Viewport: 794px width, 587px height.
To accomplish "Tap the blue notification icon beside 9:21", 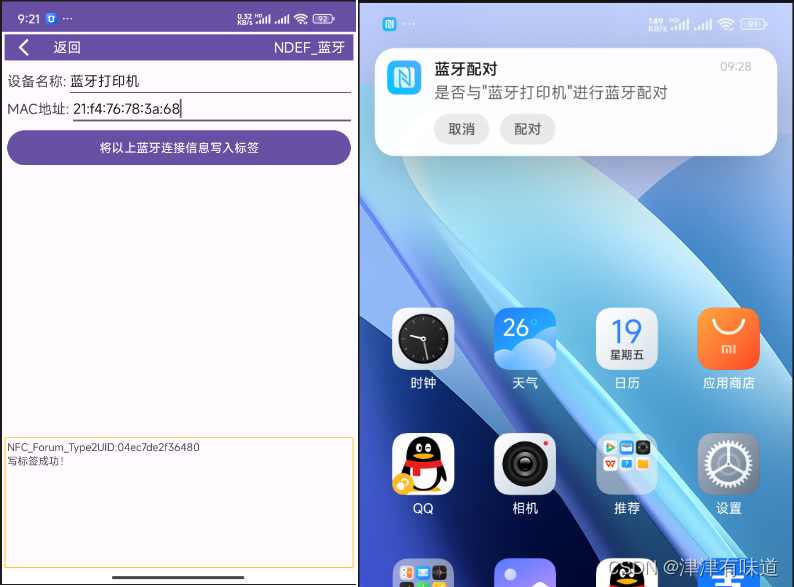I will pyautogui.click(x=51, y=19).
